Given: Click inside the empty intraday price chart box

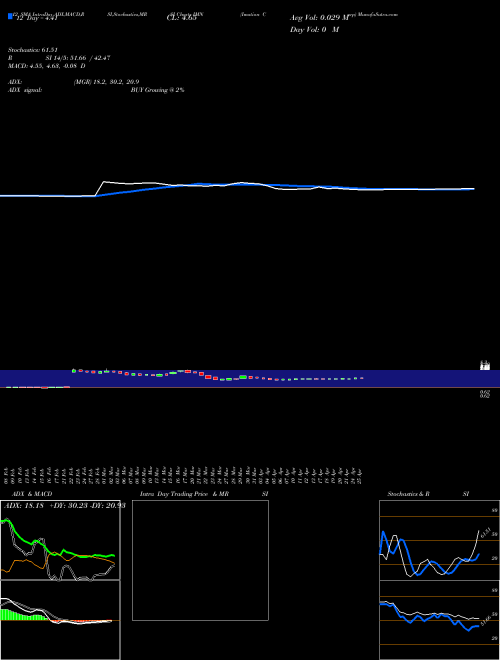Looking at the screenshot, I should 200,560.
